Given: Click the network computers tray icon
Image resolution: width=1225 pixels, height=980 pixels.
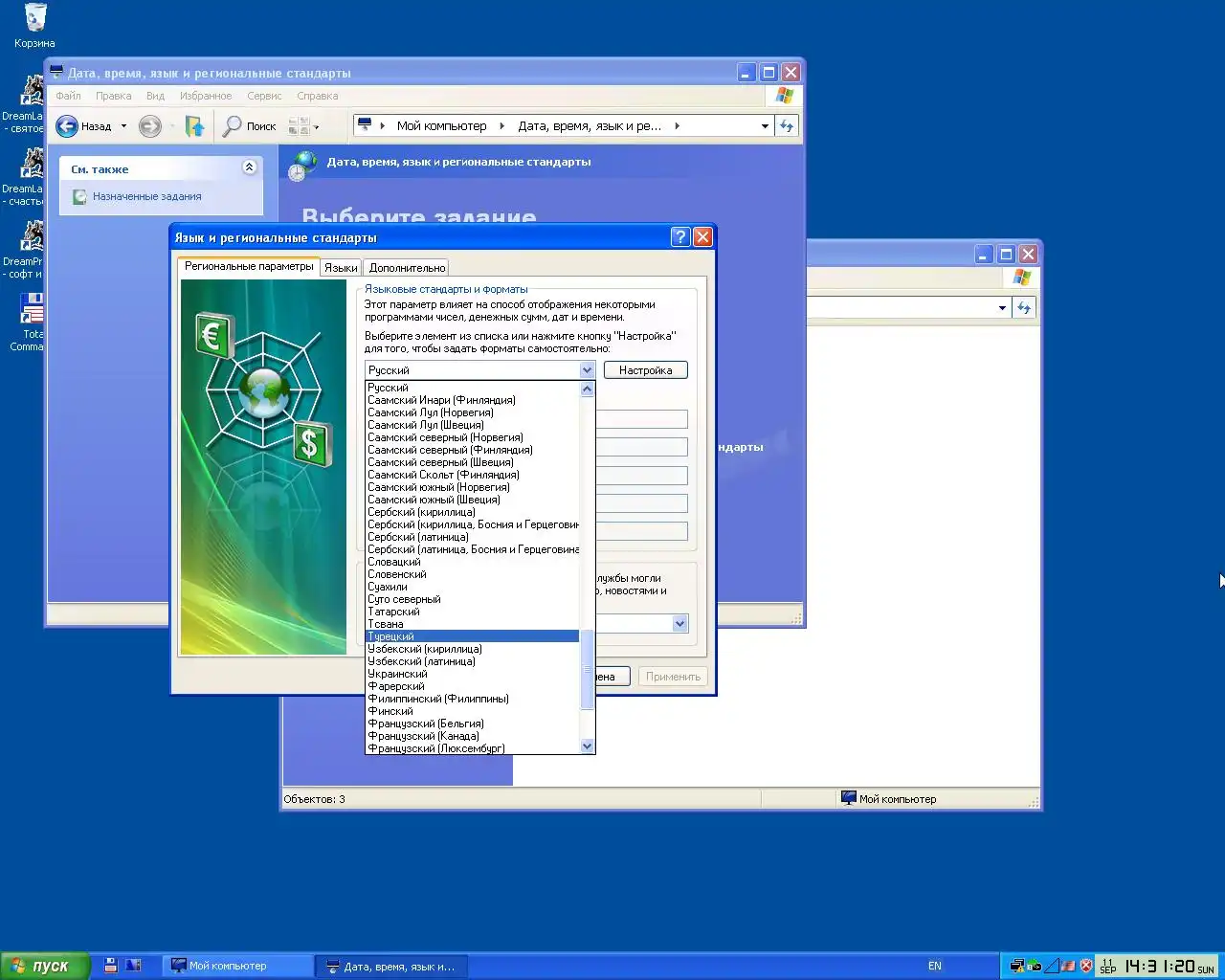Looking at the screenshot, I should click(1017, 967).
